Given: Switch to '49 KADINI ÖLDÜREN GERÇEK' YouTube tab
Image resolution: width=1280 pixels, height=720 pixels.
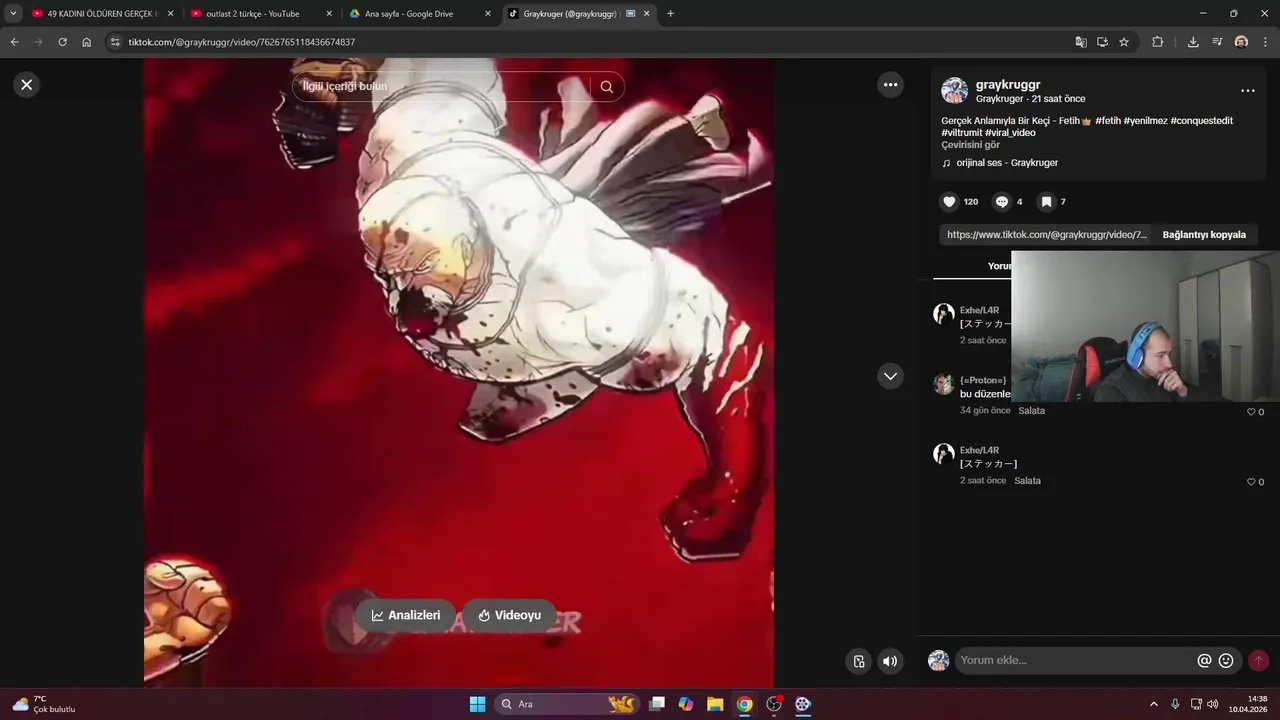Looking at the screenshot, I should (103, 14).
